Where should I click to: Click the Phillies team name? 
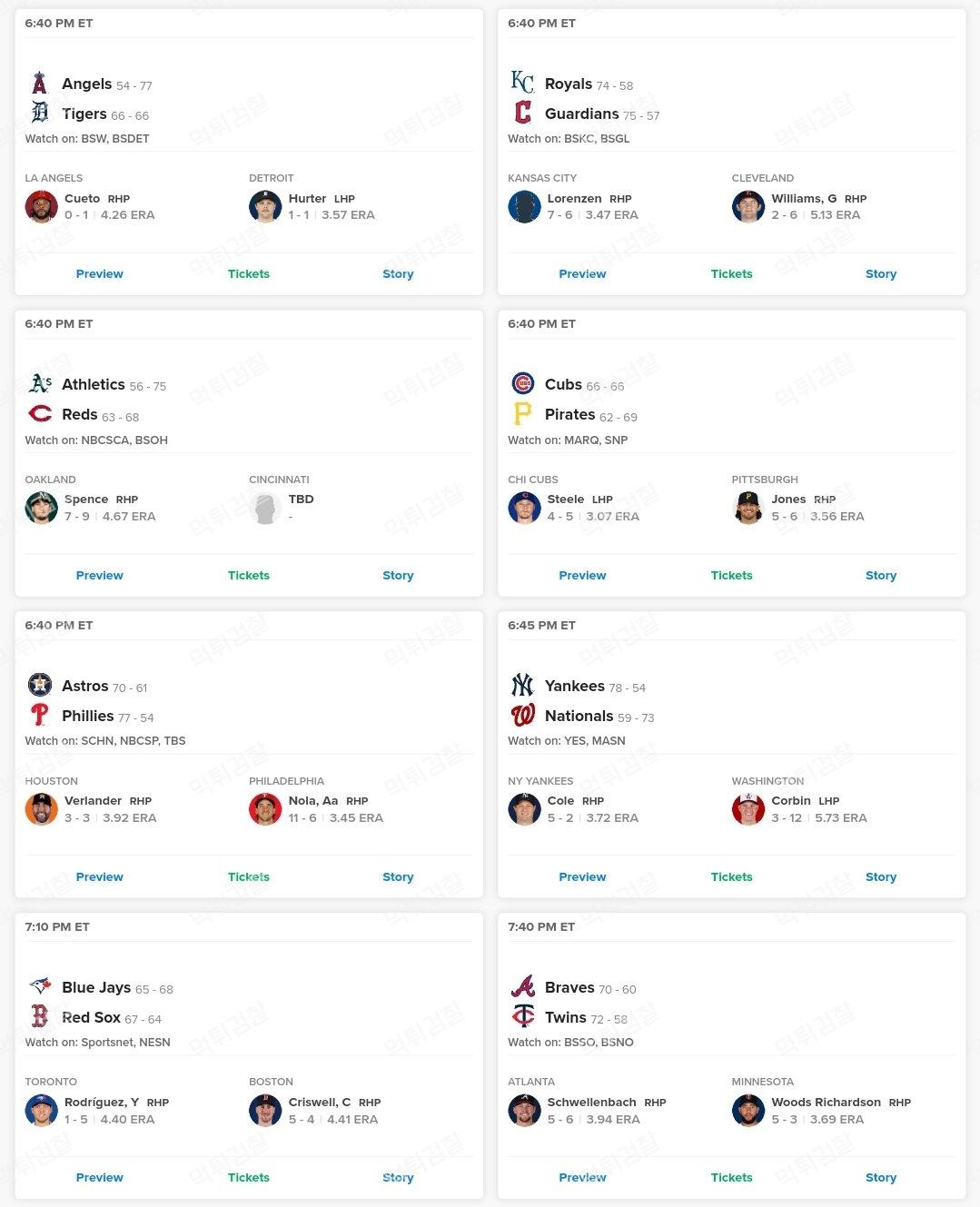[87, 716]
